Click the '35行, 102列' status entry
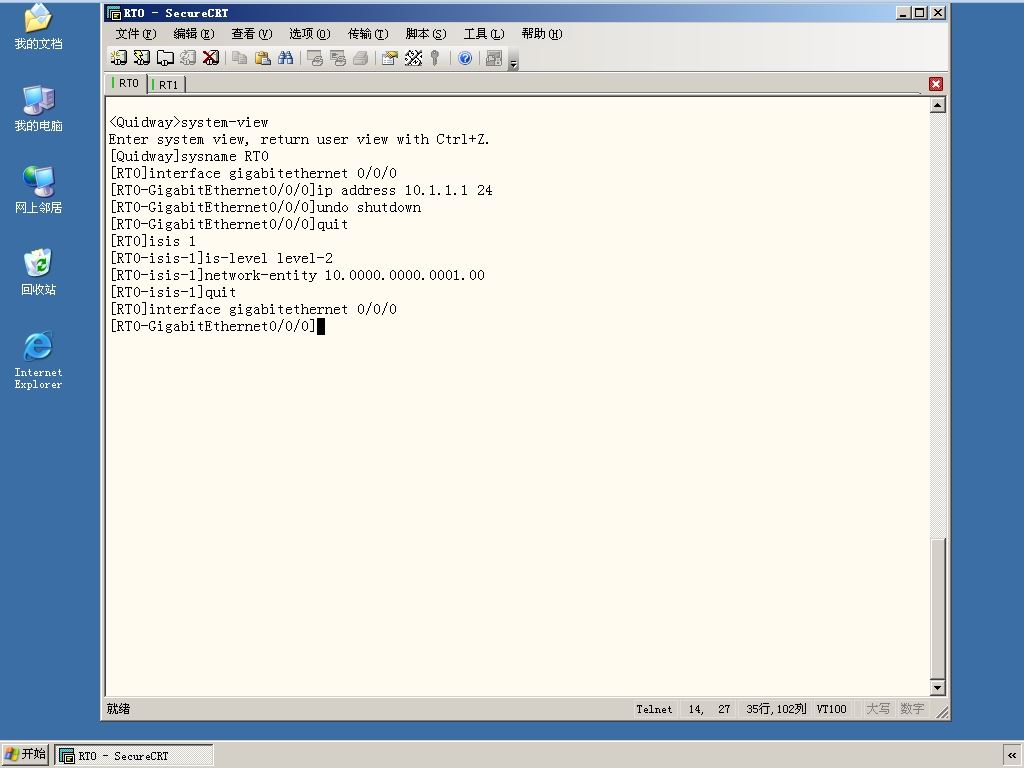This screenshot has height=768, width=1024. pos(776,709)
